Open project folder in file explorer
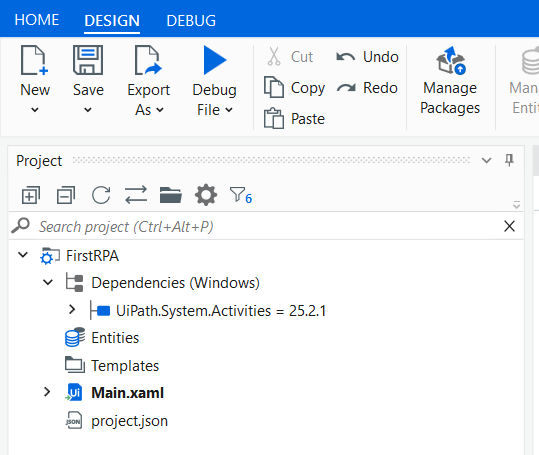 click(171, 195)
